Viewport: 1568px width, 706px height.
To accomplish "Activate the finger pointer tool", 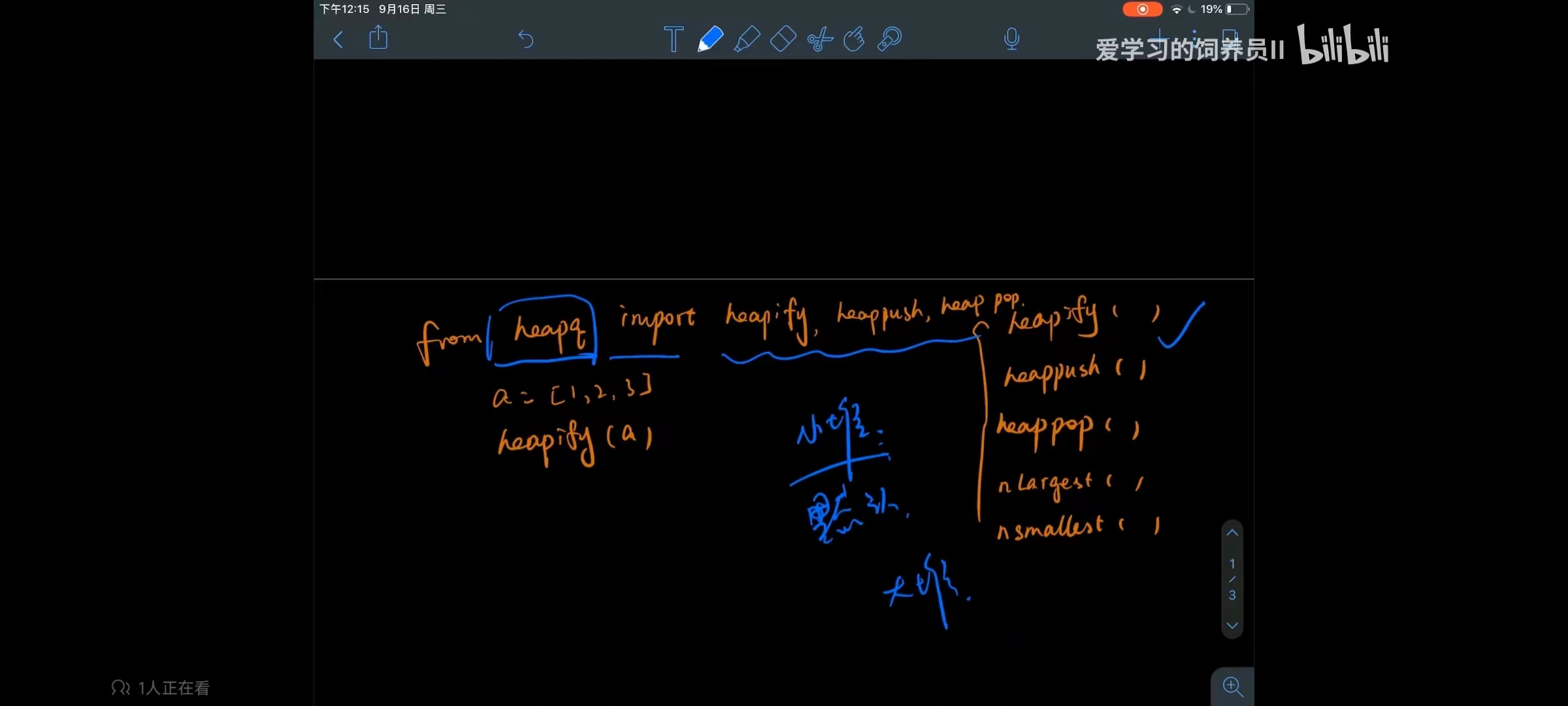I will 854,40.
